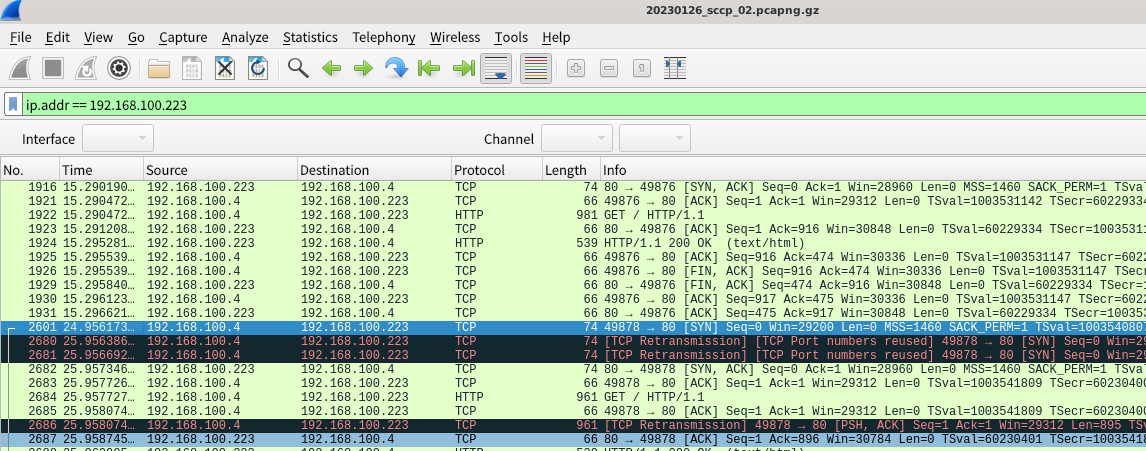Open the Channel dropdown
This screenshot has width=1146, height=451.
[576, 138]
